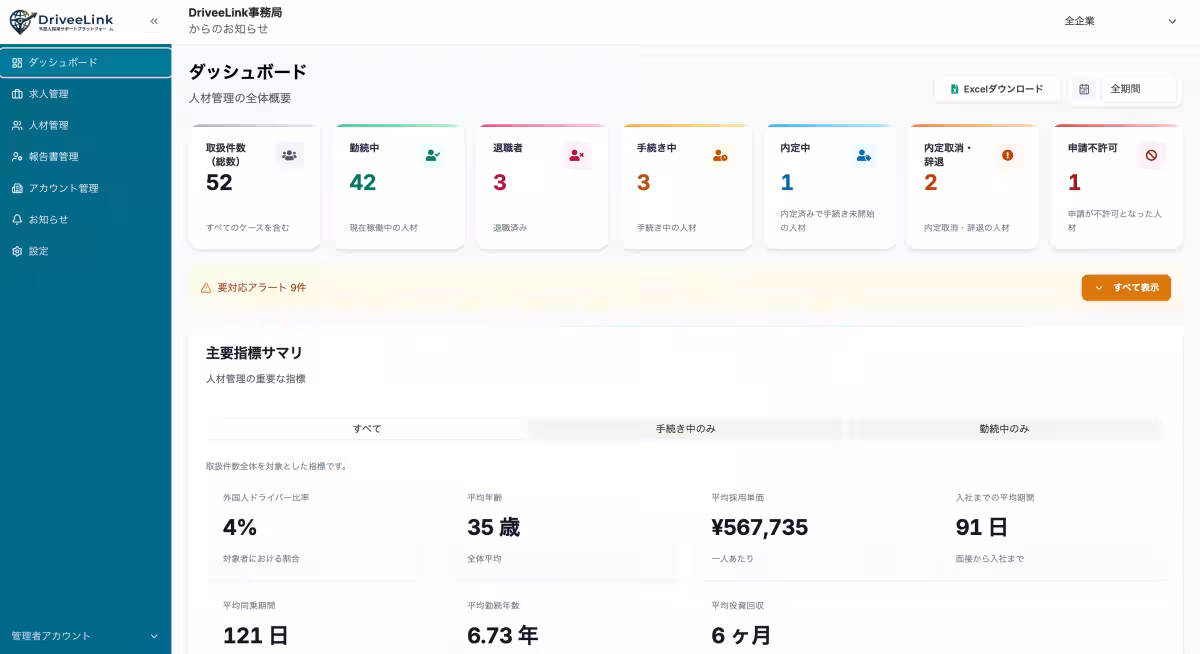Click the 外国人ドライバー比率 4% metric
1200x654 pixels.
pyautogui.click(x=321, y=528)
